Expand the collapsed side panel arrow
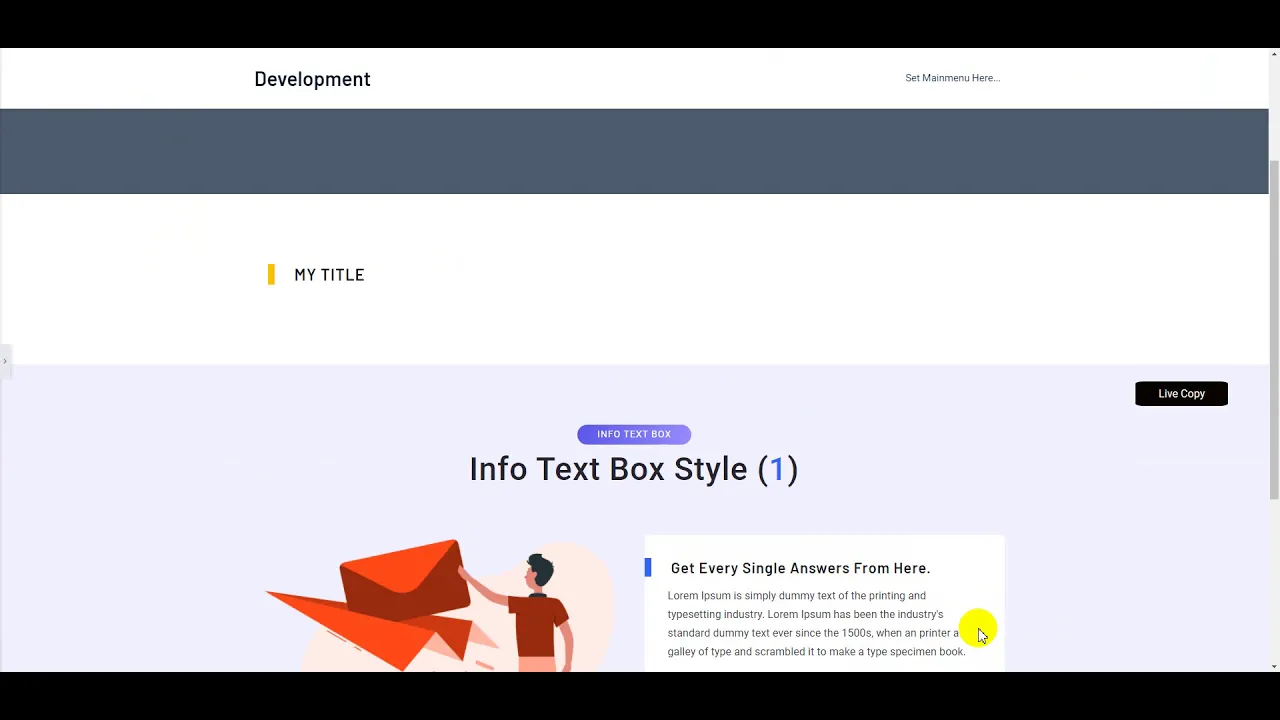This screenshot has width=1280, height=720. 5,361
